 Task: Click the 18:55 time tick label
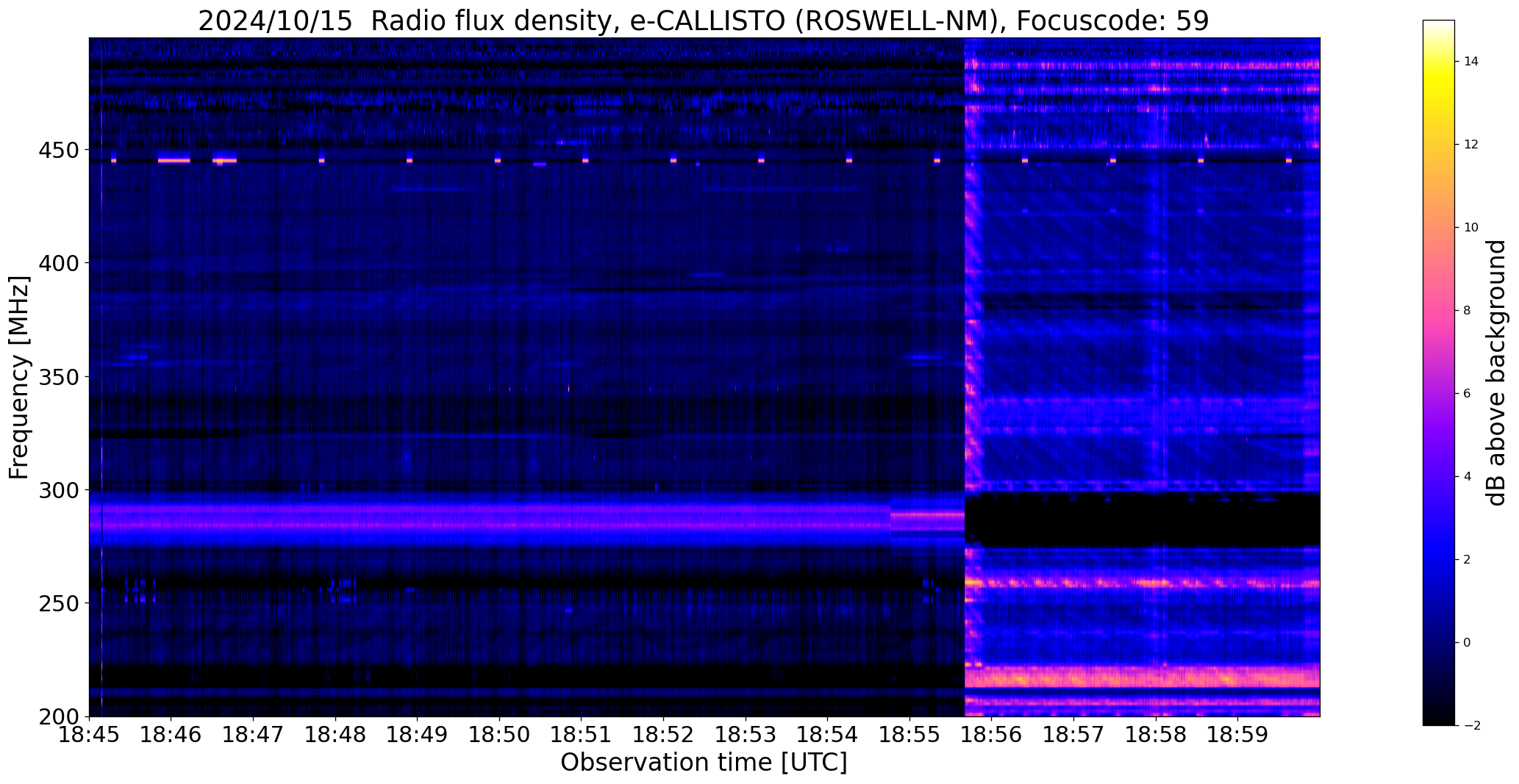tap(910, 735)
